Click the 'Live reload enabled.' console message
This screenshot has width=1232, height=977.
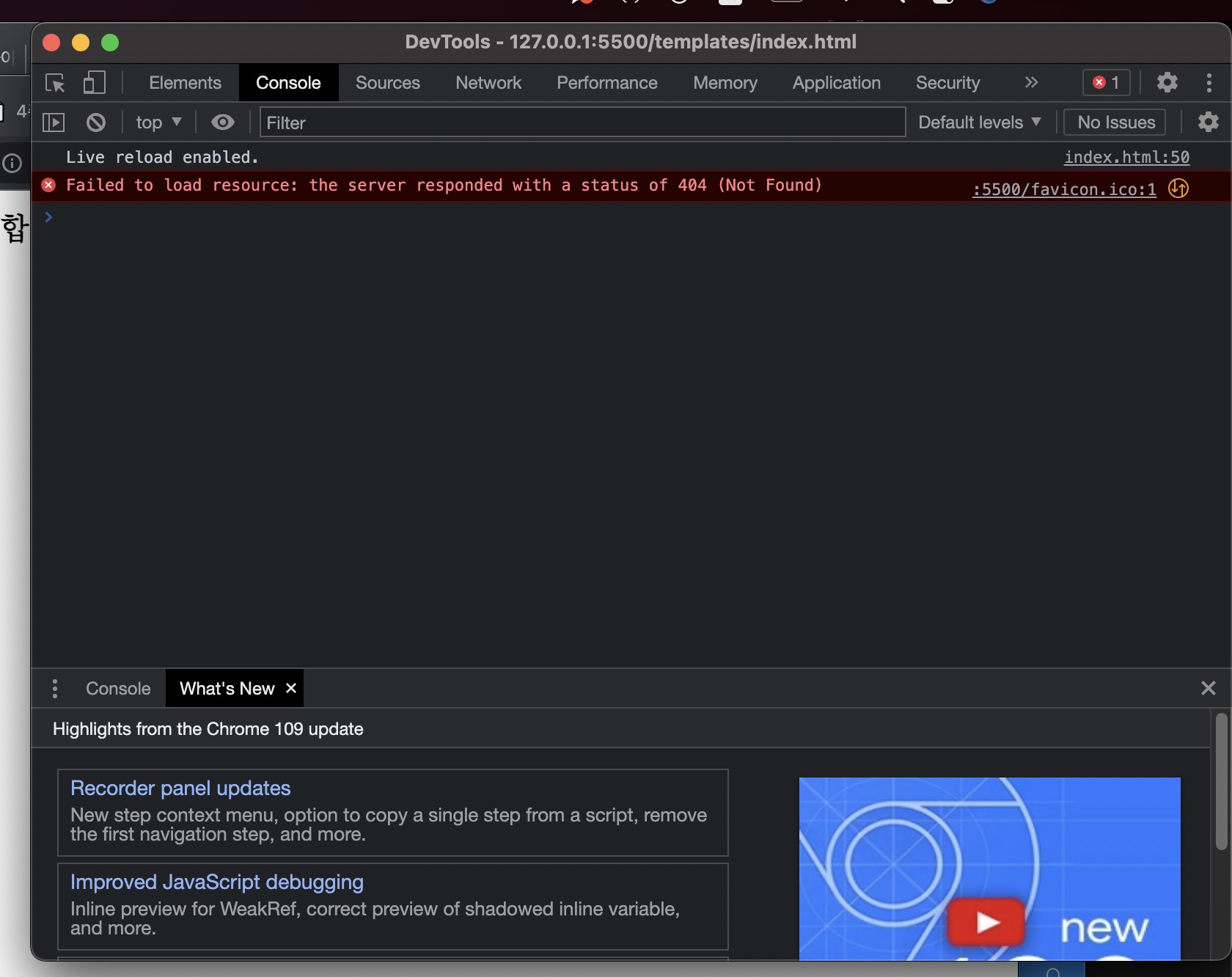[x=162, y=157]
